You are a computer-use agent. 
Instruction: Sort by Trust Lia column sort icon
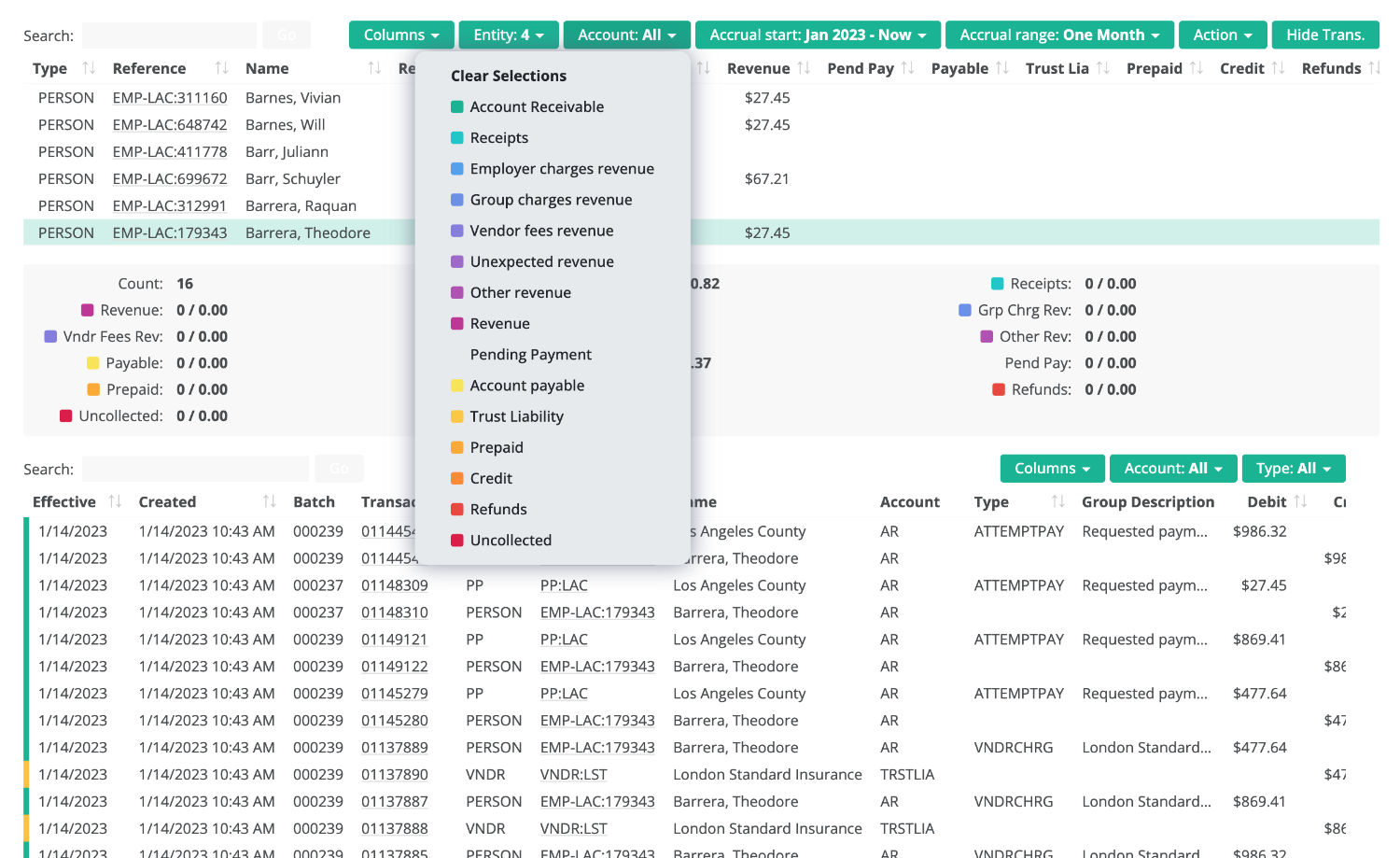pos(1103,68)
